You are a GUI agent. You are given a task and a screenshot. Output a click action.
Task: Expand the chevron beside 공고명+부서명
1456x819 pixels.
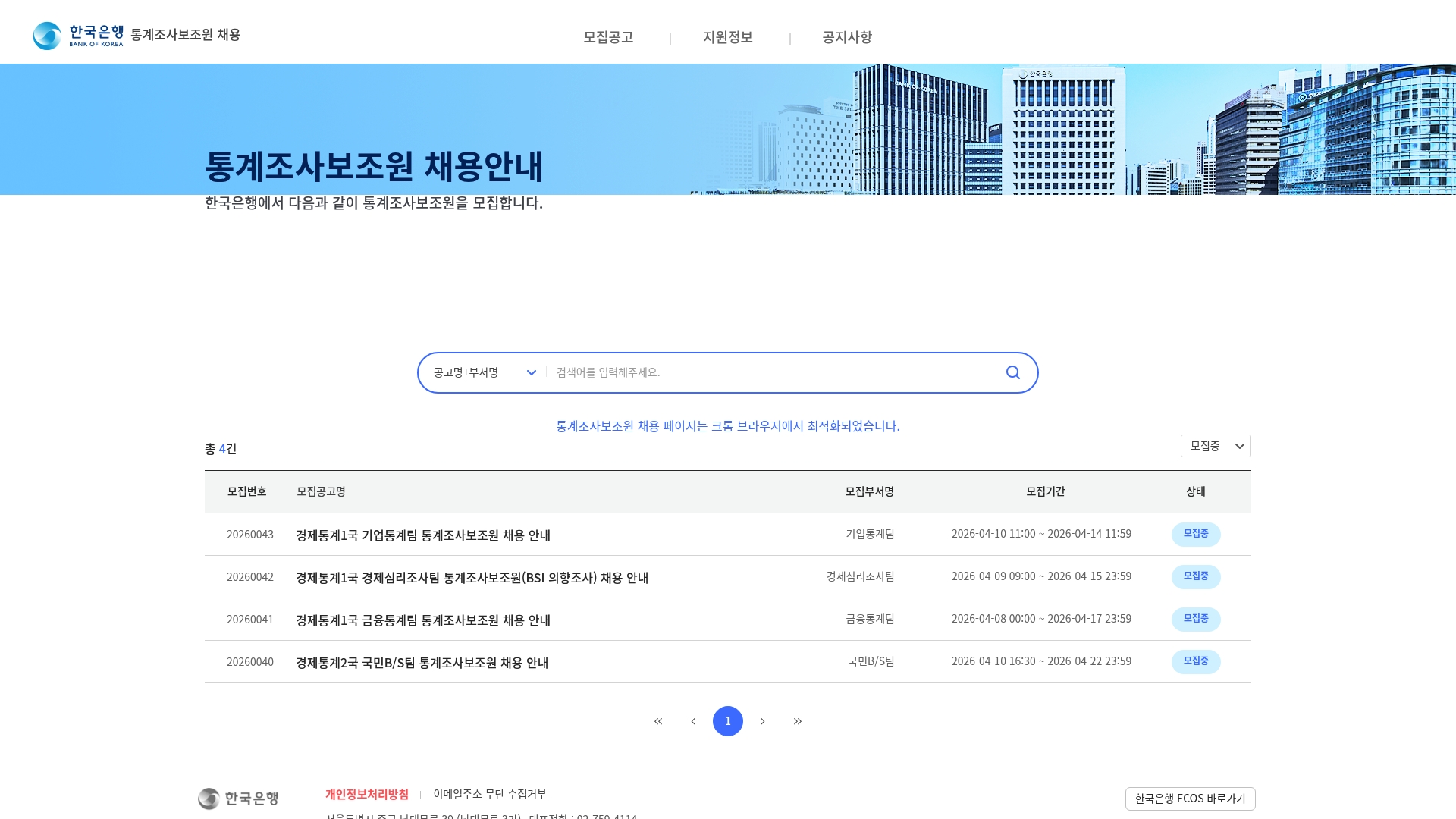pos(531,372)
